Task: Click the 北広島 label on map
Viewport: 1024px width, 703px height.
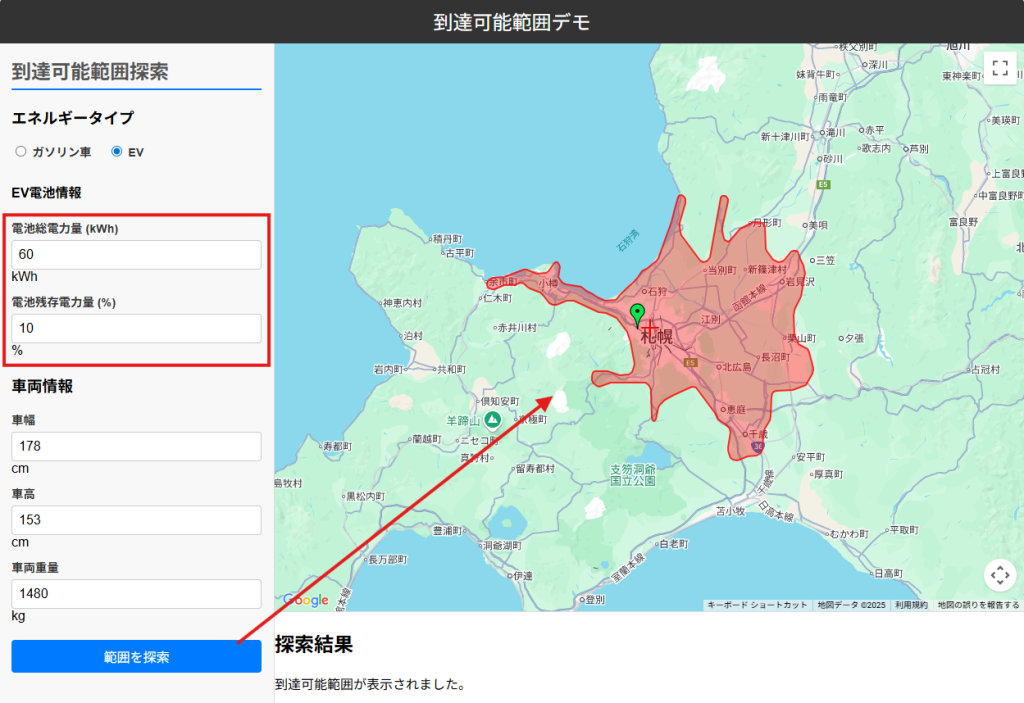Action: (737, 367)
